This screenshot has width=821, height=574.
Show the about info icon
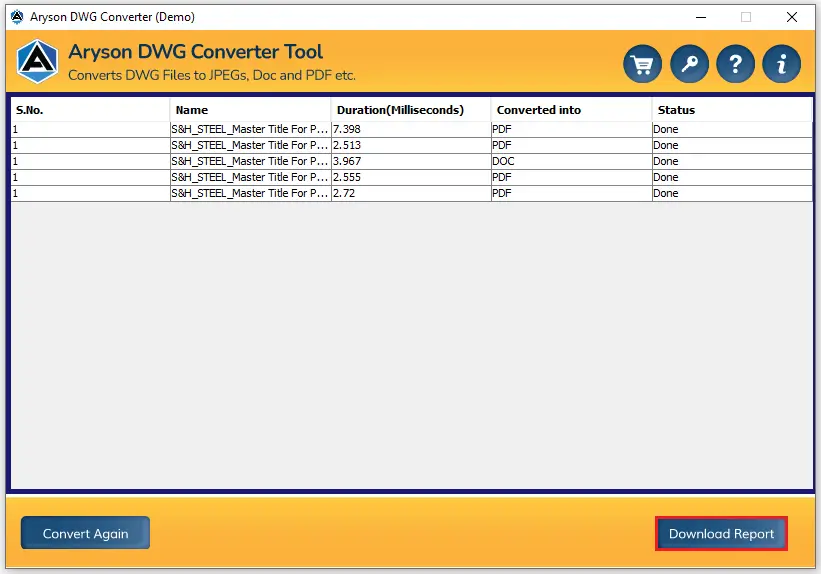[782, 64]
